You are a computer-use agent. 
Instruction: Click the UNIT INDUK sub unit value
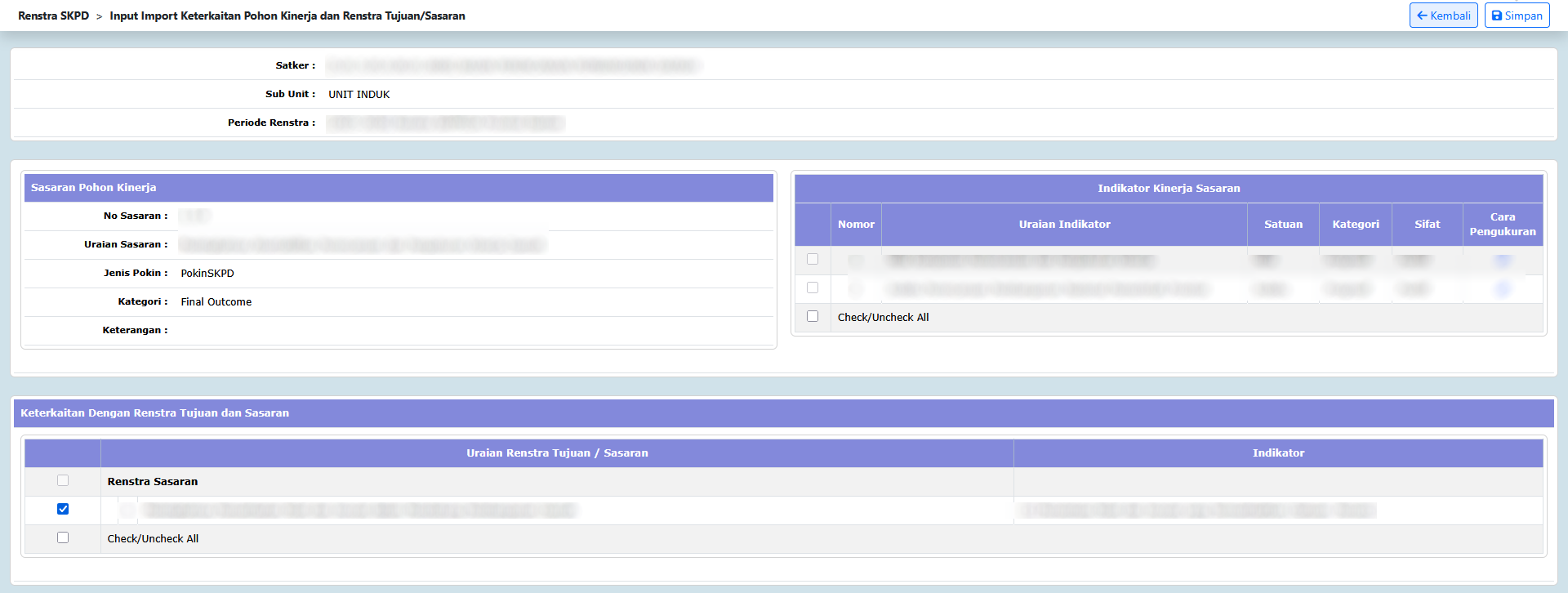(x=359, y=94)
